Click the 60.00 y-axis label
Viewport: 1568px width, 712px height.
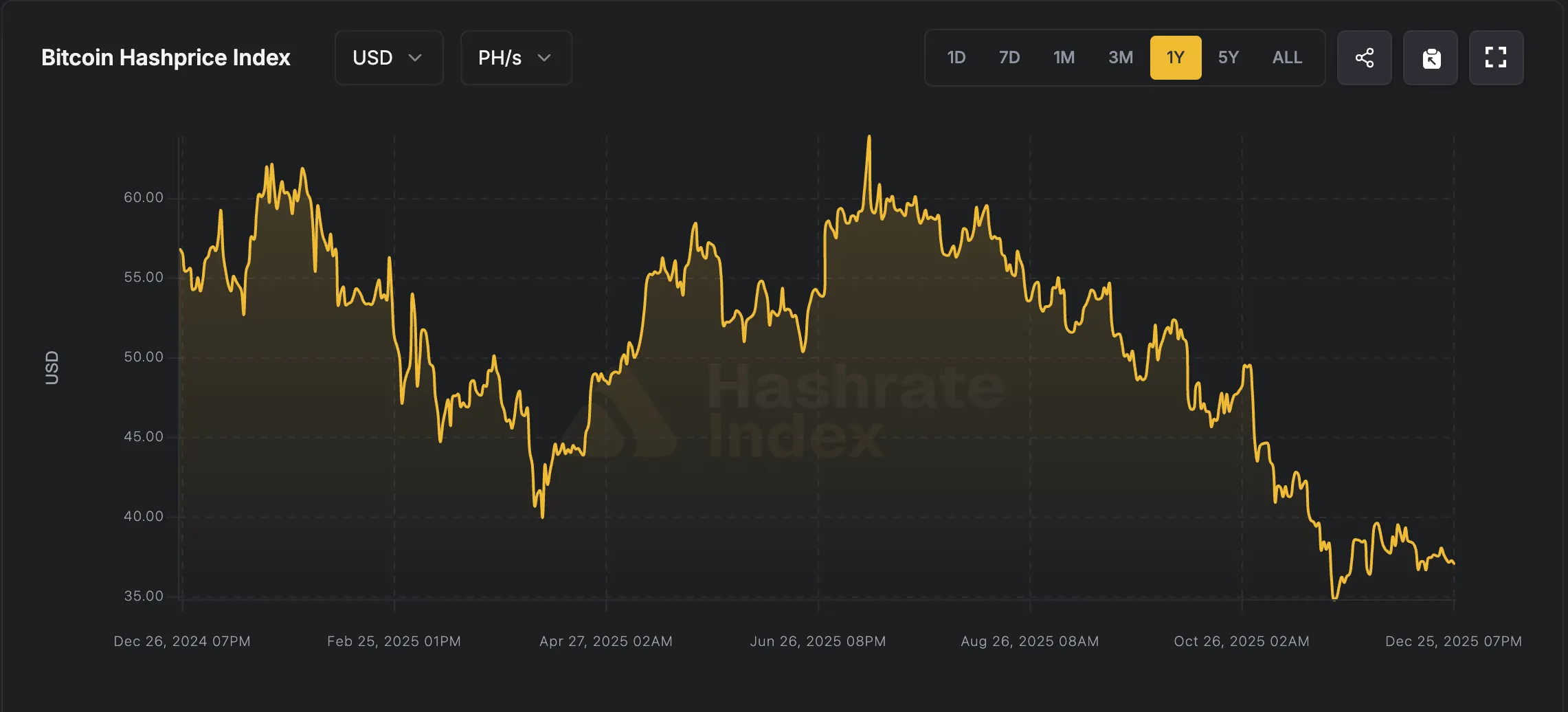coord(144,198)
